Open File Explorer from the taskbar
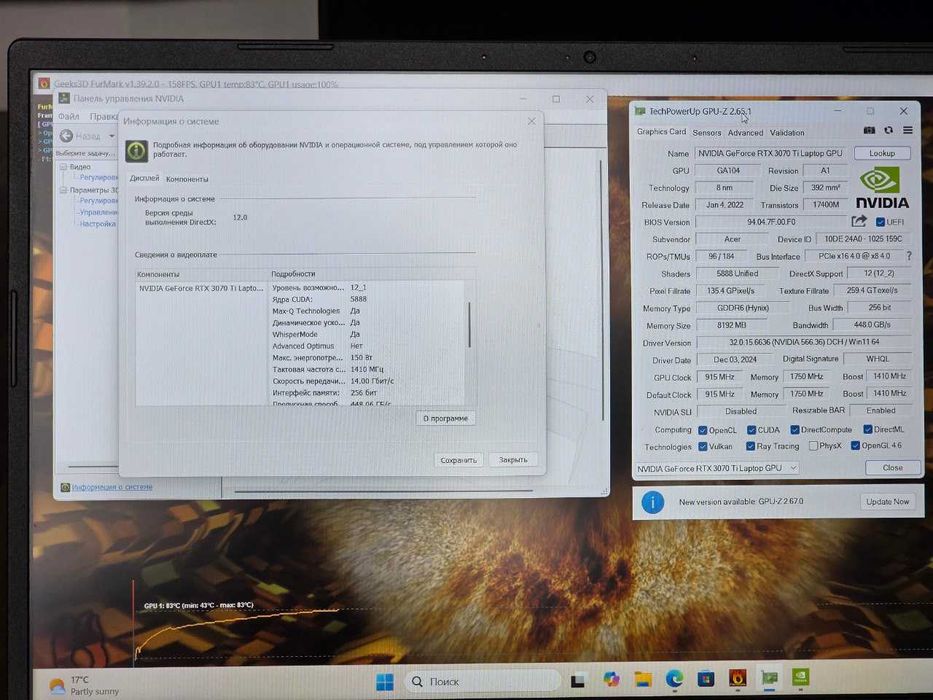The image size is (933, 700). [x=643, y=679]
